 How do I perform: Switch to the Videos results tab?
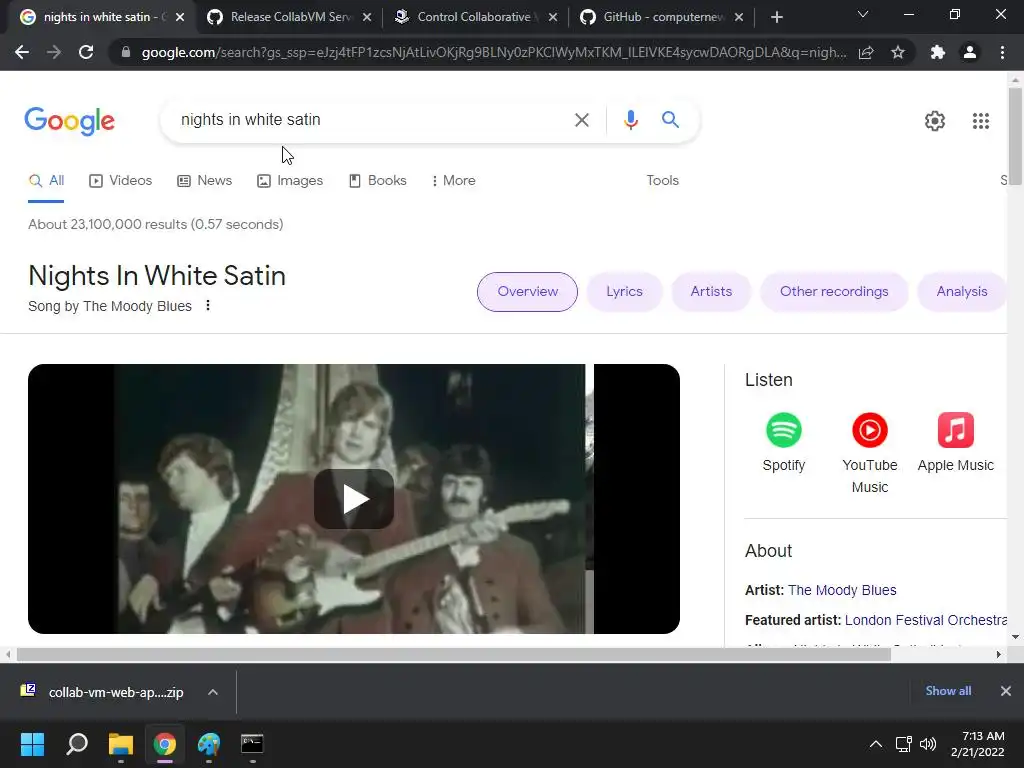[x=120, y=181]
